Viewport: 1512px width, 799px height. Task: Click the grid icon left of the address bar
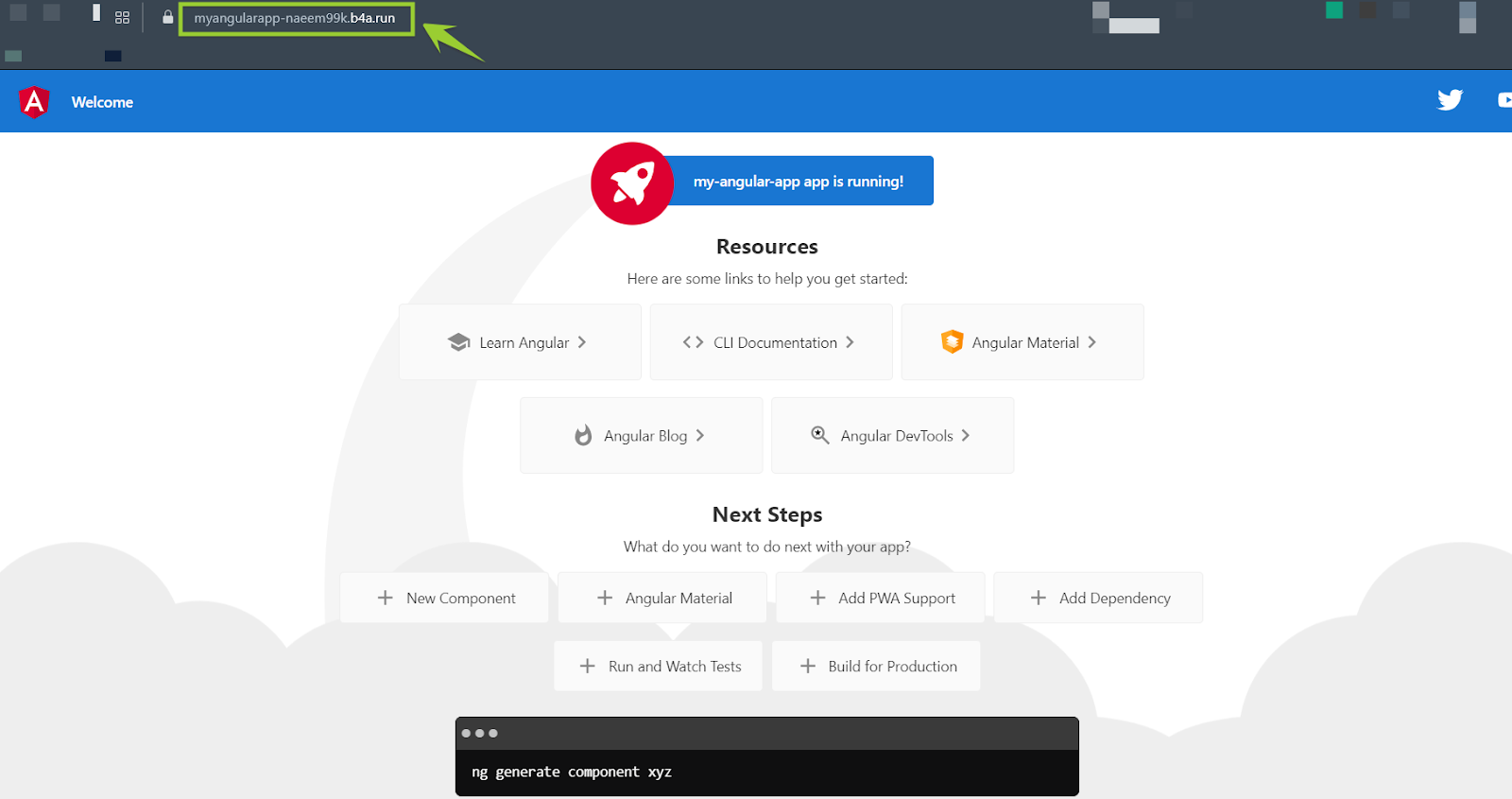coord(122,17)
